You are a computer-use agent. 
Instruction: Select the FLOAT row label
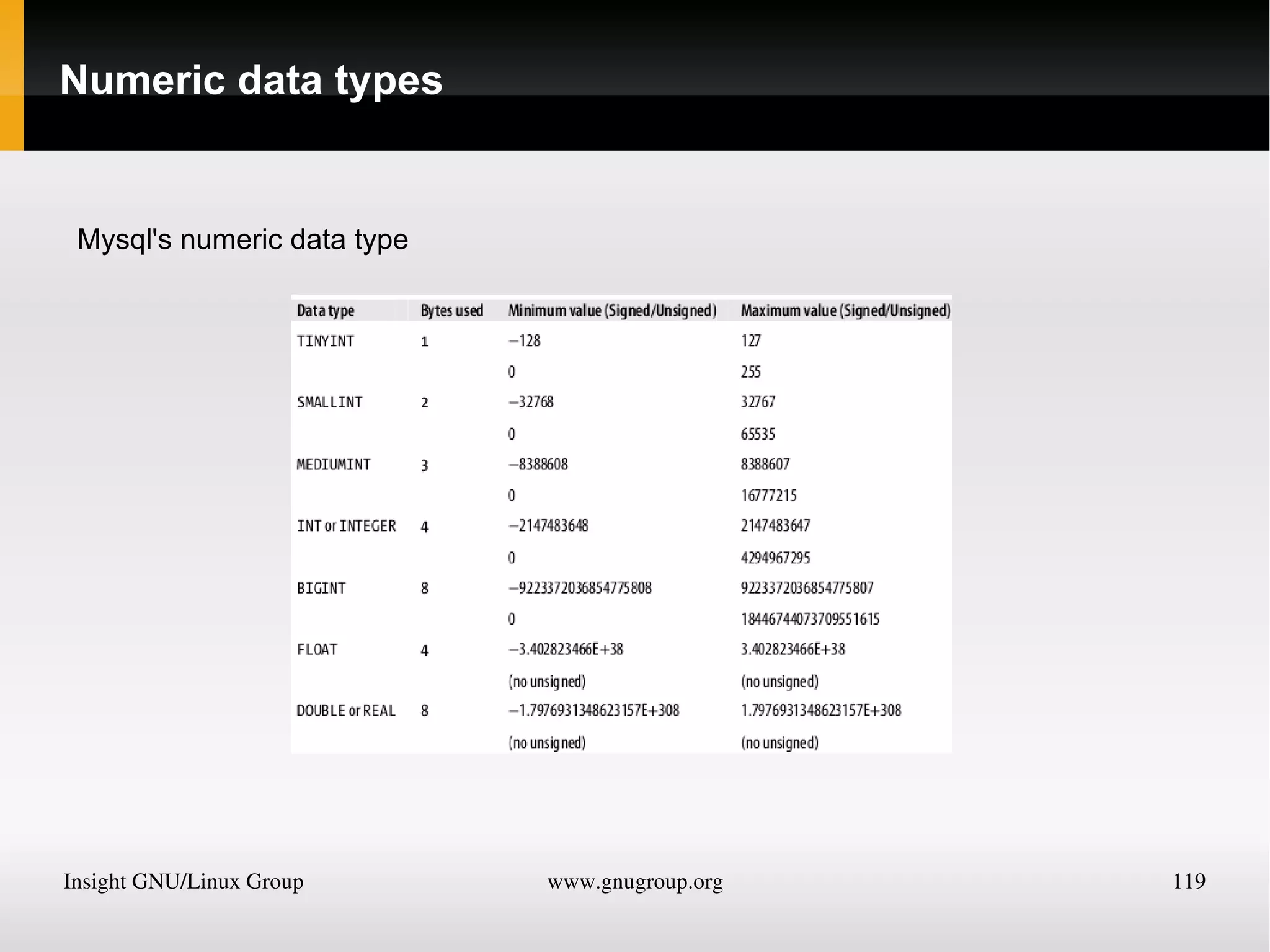coord(317,649)
